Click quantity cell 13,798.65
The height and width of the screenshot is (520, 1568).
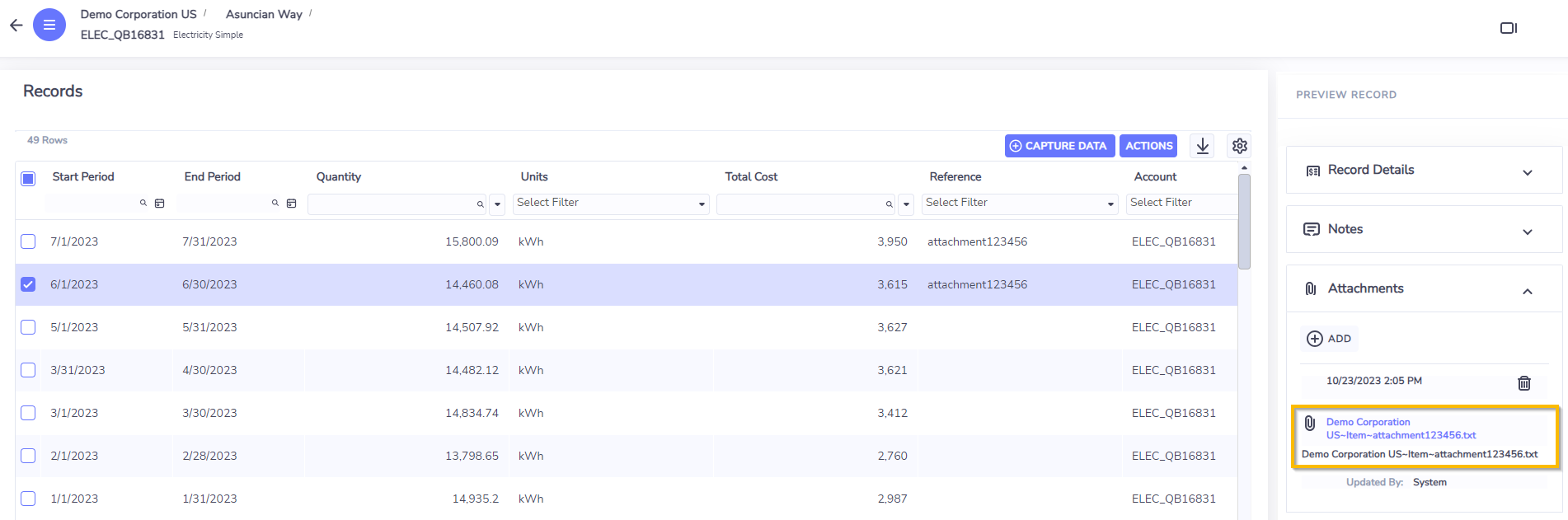[472, 456]
